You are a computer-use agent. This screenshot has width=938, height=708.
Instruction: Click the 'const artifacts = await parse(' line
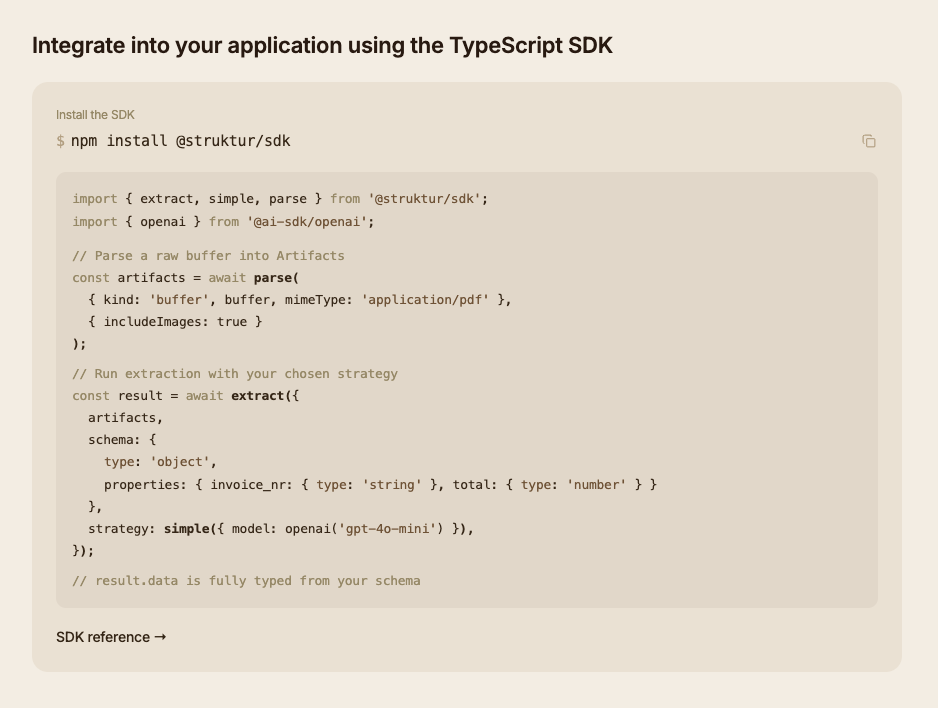[185, 278]
